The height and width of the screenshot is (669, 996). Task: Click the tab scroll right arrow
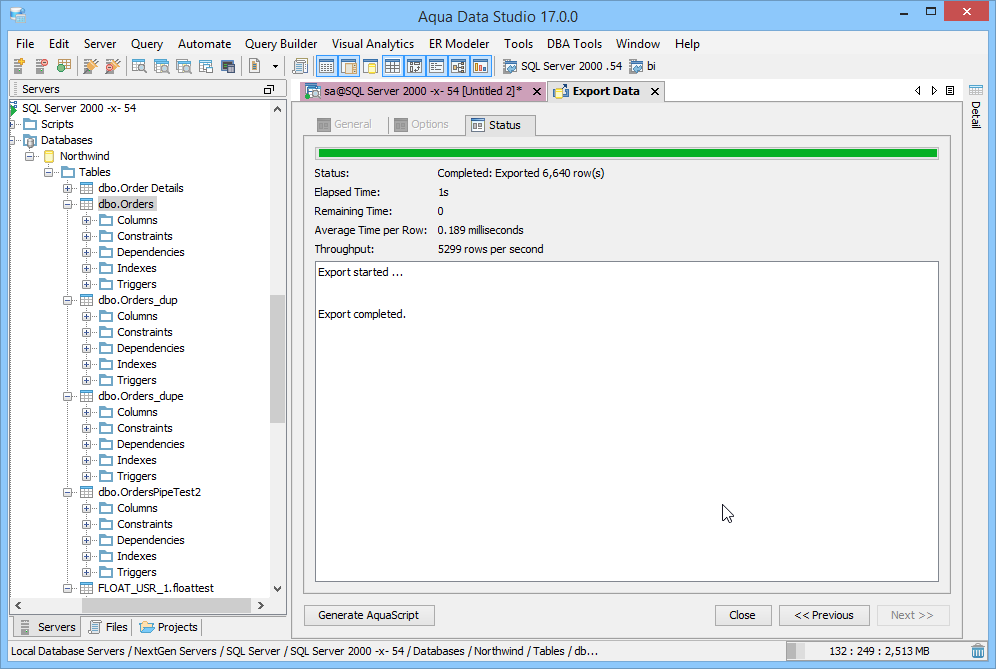pos(934,91)
